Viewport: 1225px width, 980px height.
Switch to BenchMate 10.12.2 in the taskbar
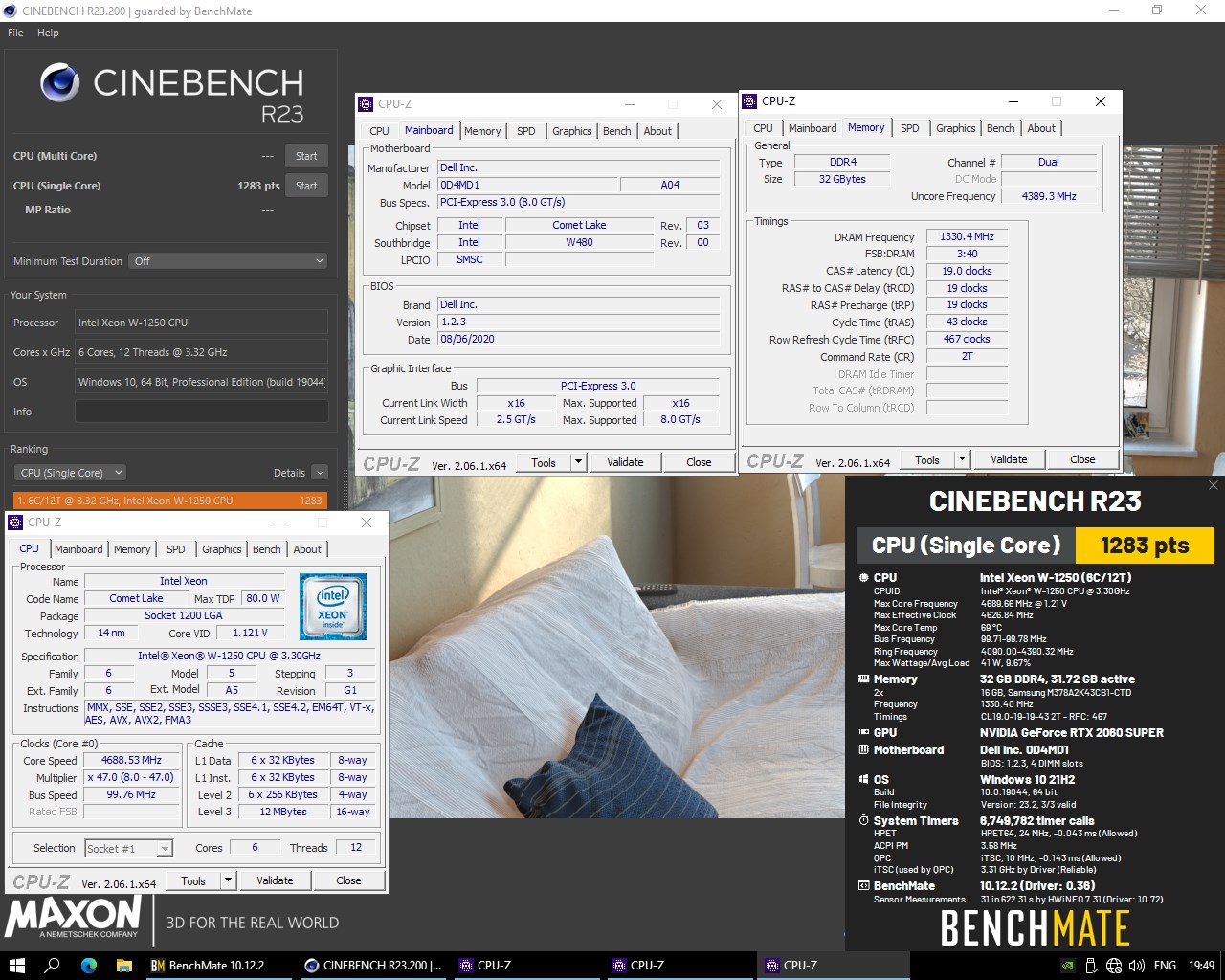click(x=218, y=965)
